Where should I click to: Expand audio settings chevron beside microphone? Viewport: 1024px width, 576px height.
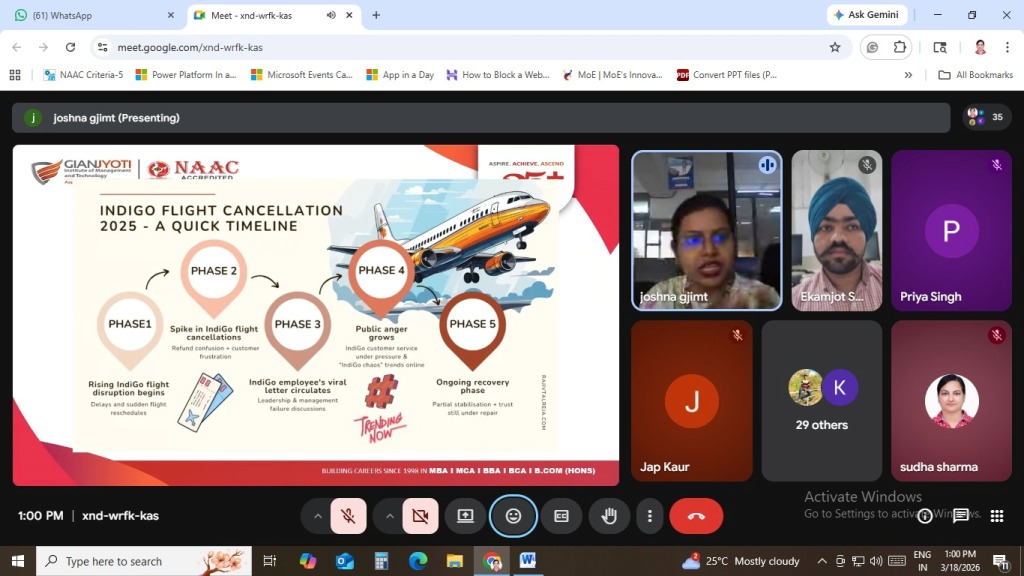coord(318,516)
